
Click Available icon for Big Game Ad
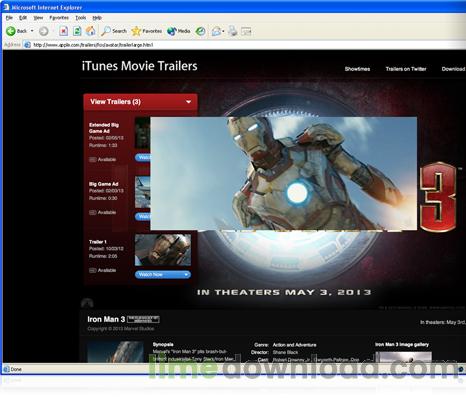coord(93,212)
